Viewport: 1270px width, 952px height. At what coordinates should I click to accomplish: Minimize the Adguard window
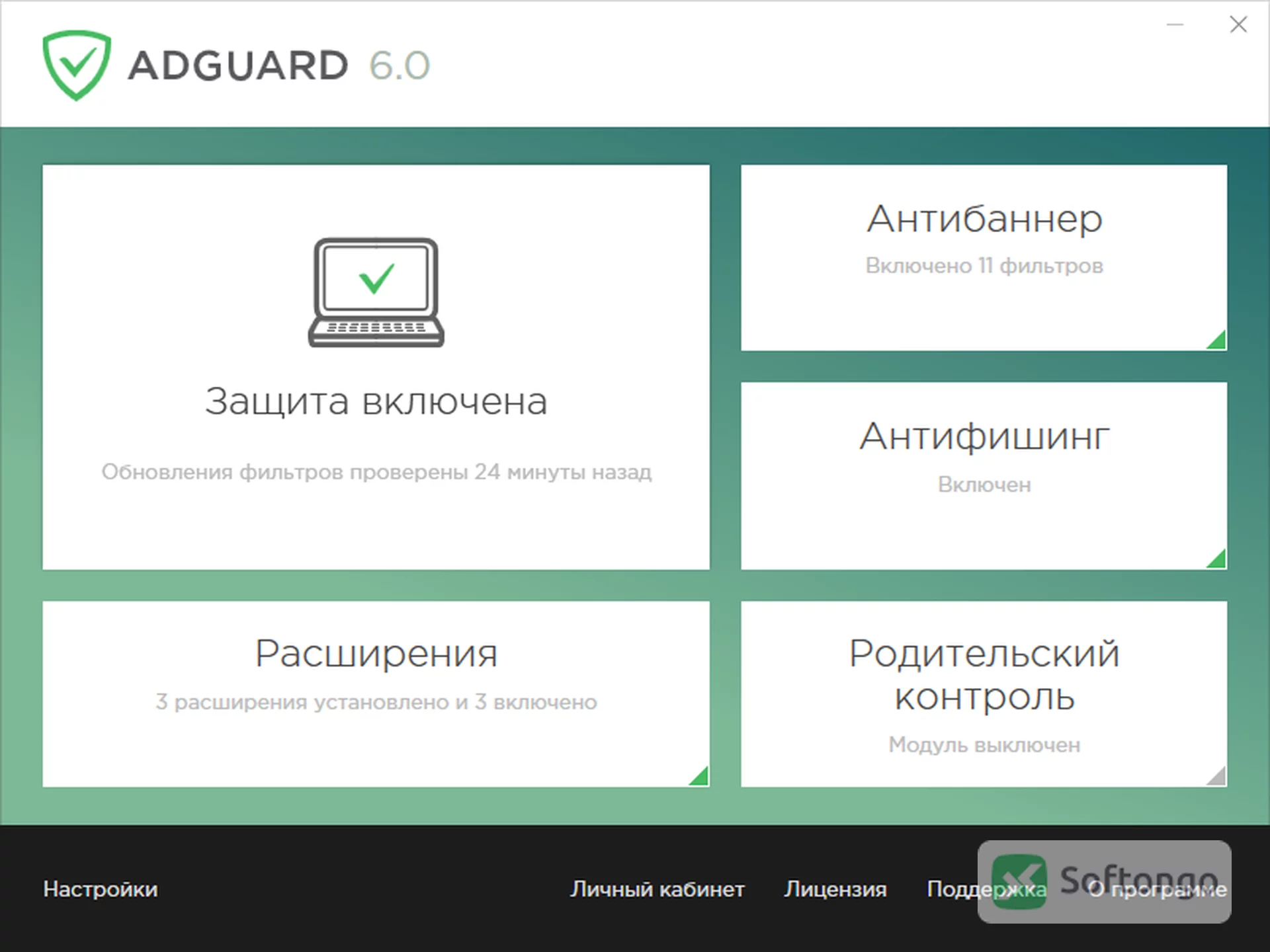[1175, 25]
